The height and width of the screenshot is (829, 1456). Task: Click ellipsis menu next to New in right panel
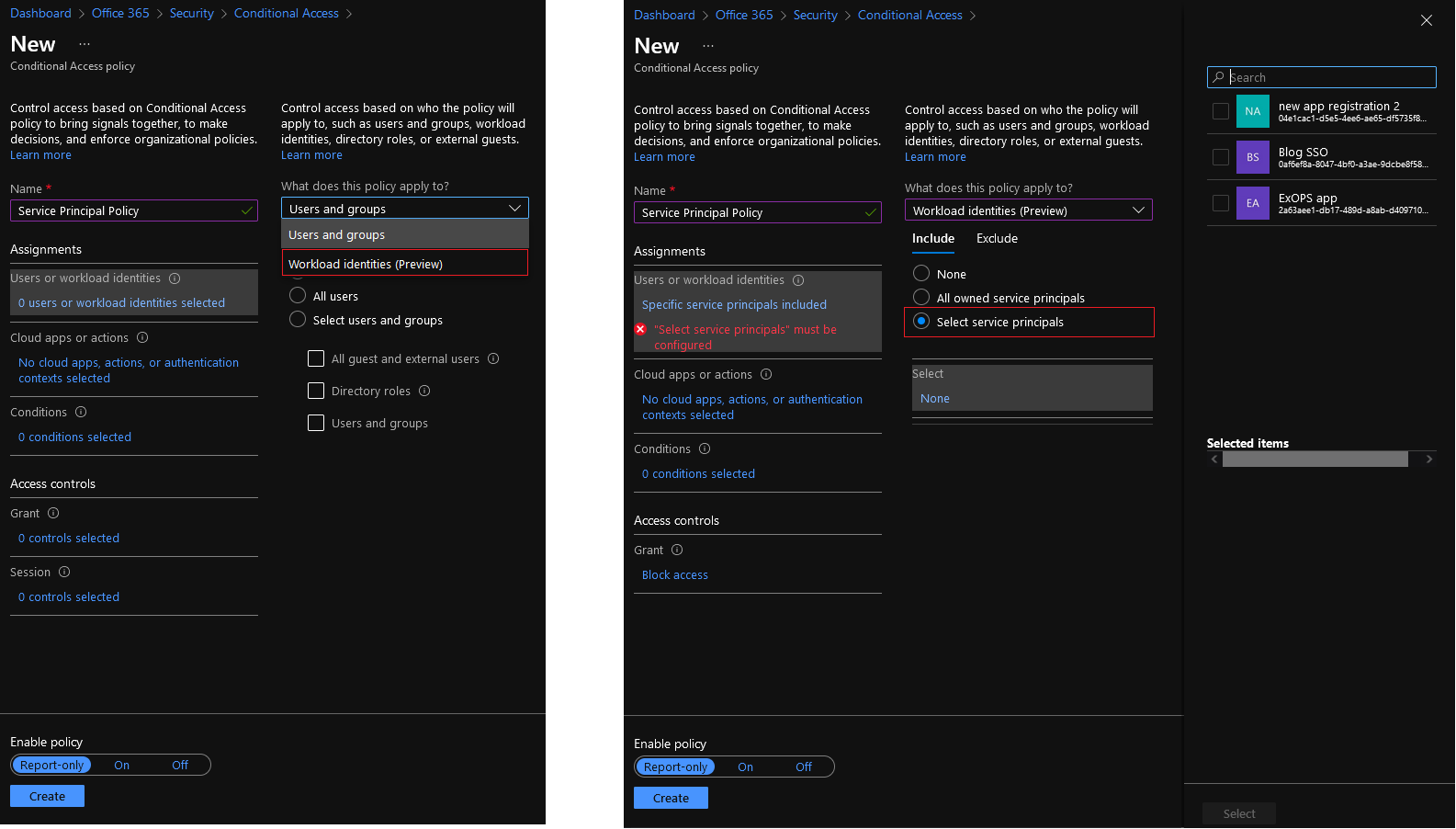tap(708, 46)
